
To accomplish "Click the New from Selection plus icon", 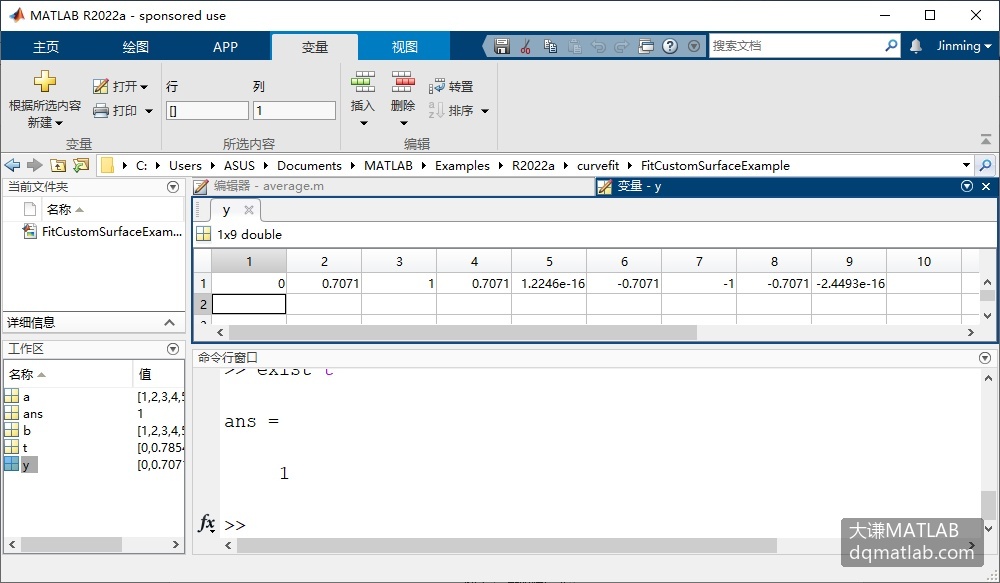I will (x=45, y=81).
